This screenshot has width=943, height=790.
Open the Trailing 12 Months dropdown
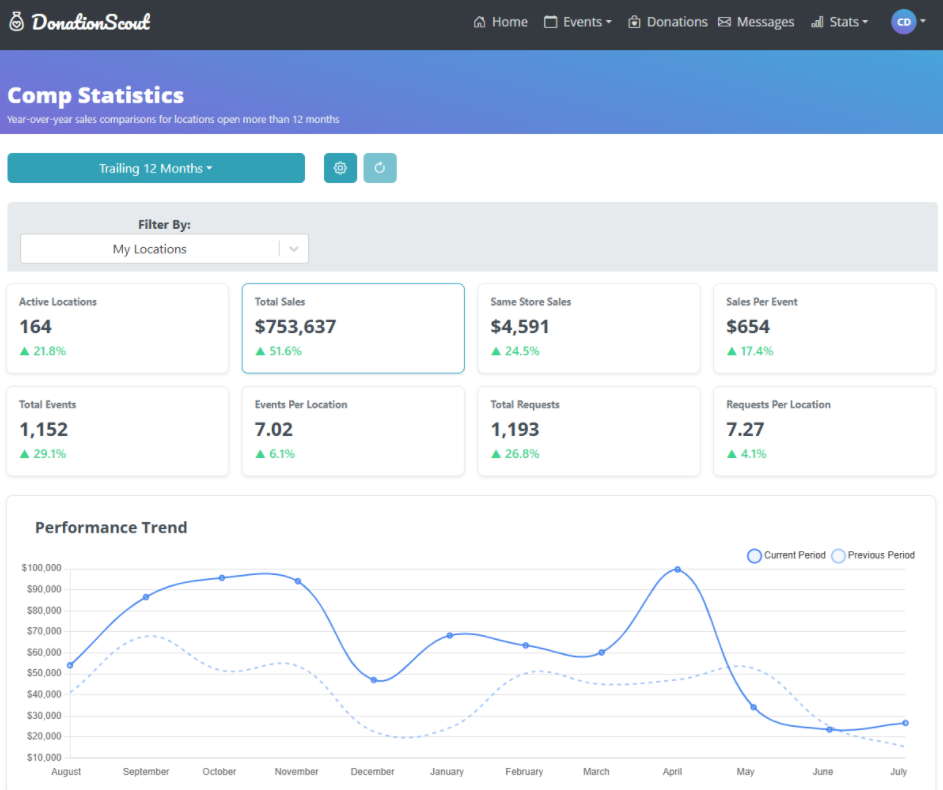click(x=156, y=168)
